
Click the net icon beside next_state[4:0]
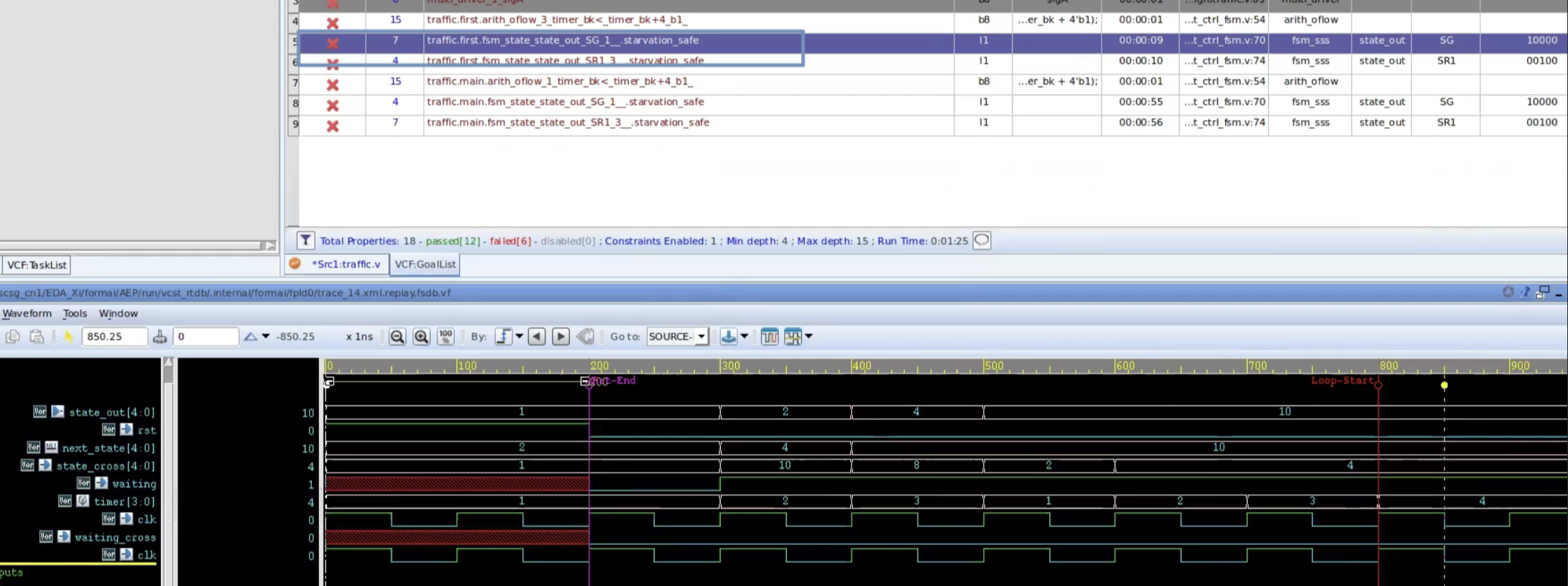click(51, 447)
